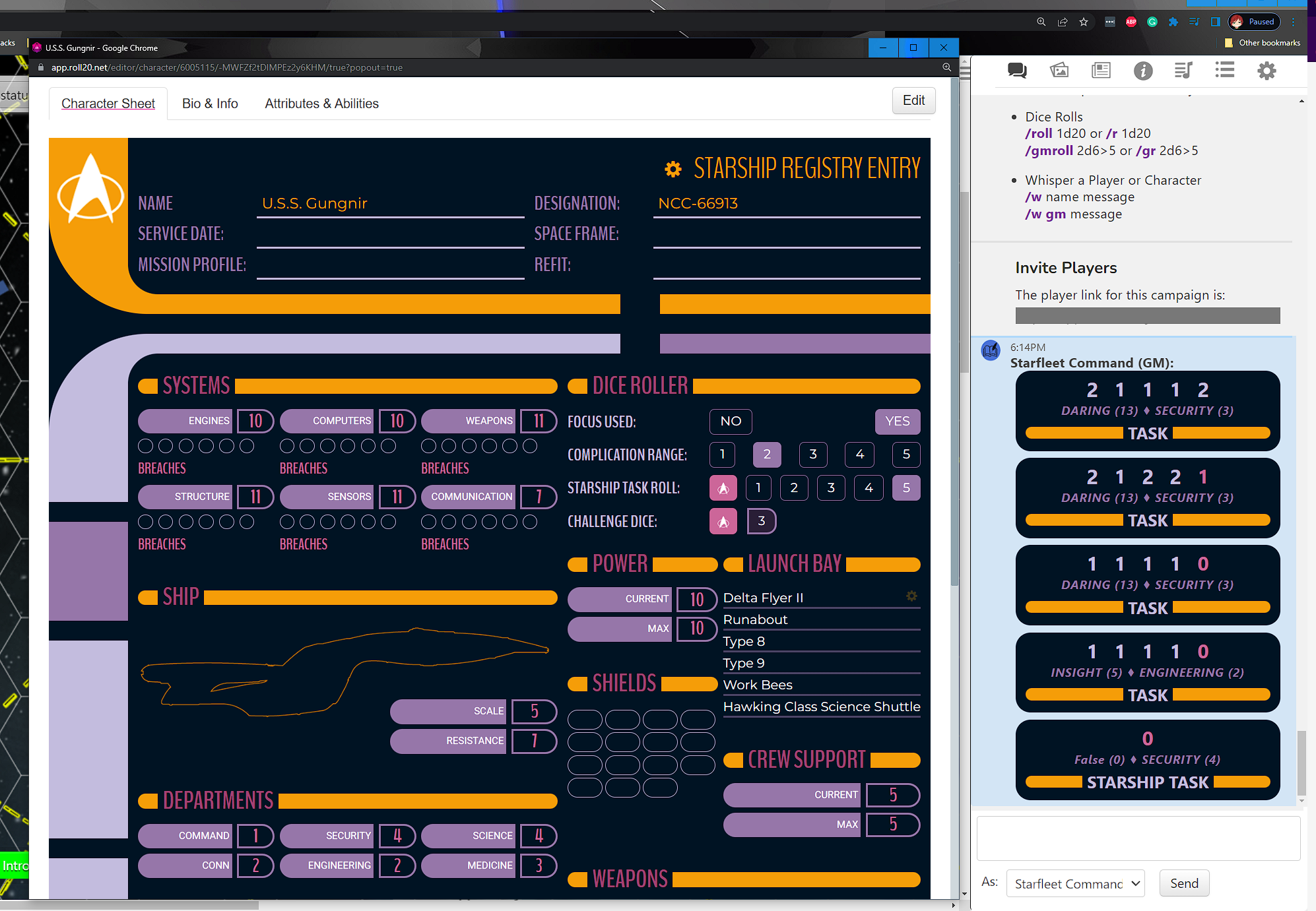This screenshot has width=1316, height=911.
Task: Switch to the Attributes & Abilities tab
Action: coord(322,104)
